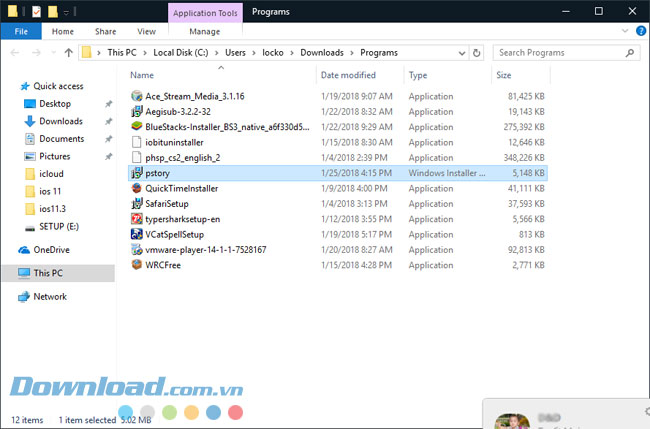
Task: Sort by the Date modified column header
Action: [348, 75]
